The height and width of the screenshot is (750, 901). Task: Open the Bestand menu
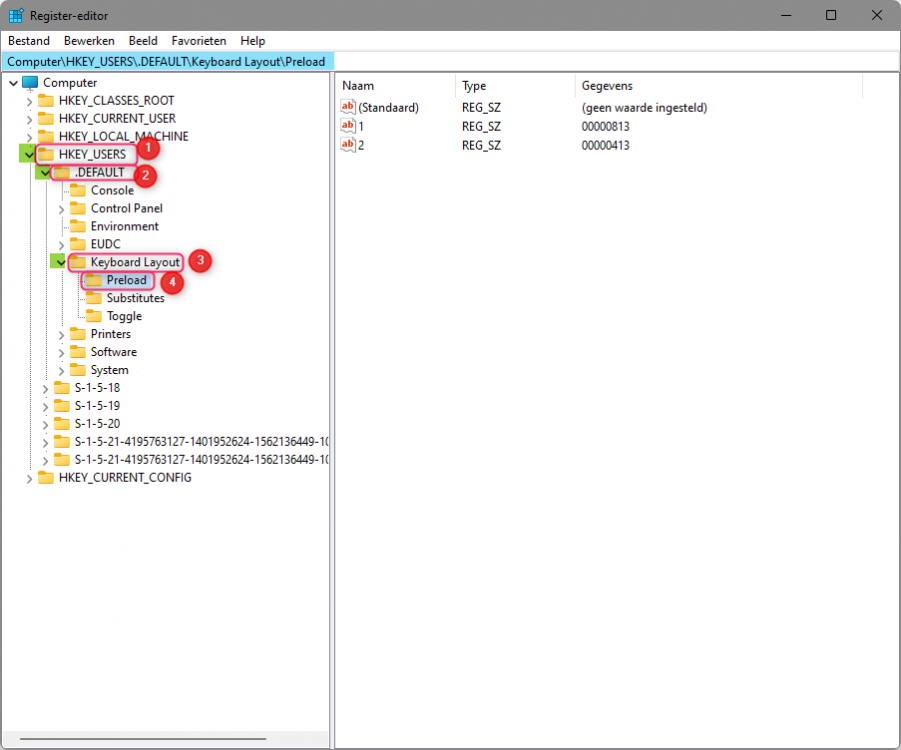tap(29, 41)
